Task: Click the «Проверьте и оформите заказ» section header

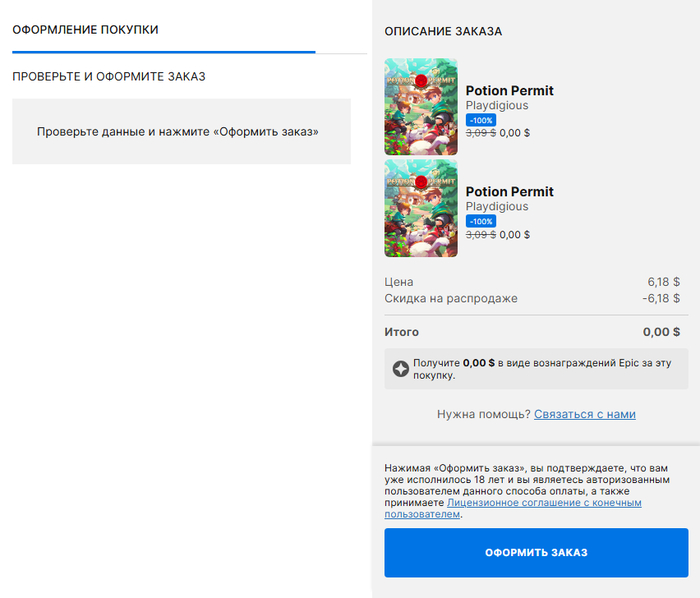Action: (109, 77)
